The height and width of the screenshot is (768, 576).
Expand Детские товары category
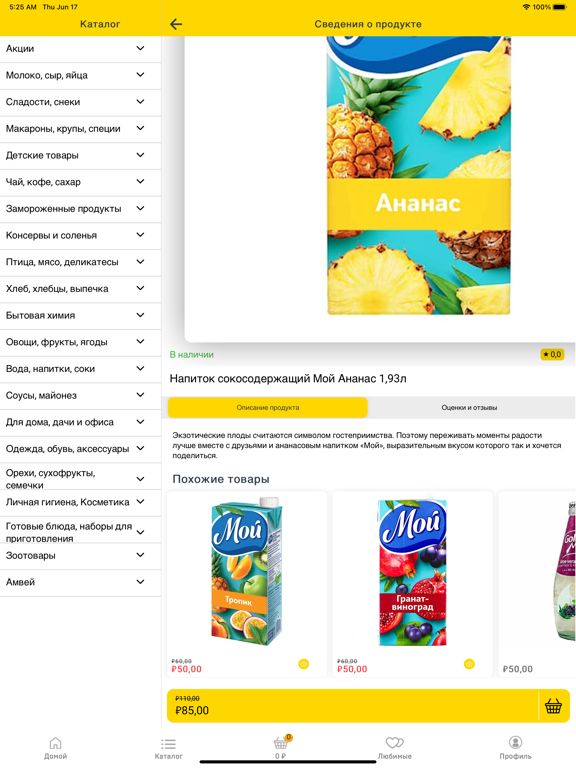point(80,155)
